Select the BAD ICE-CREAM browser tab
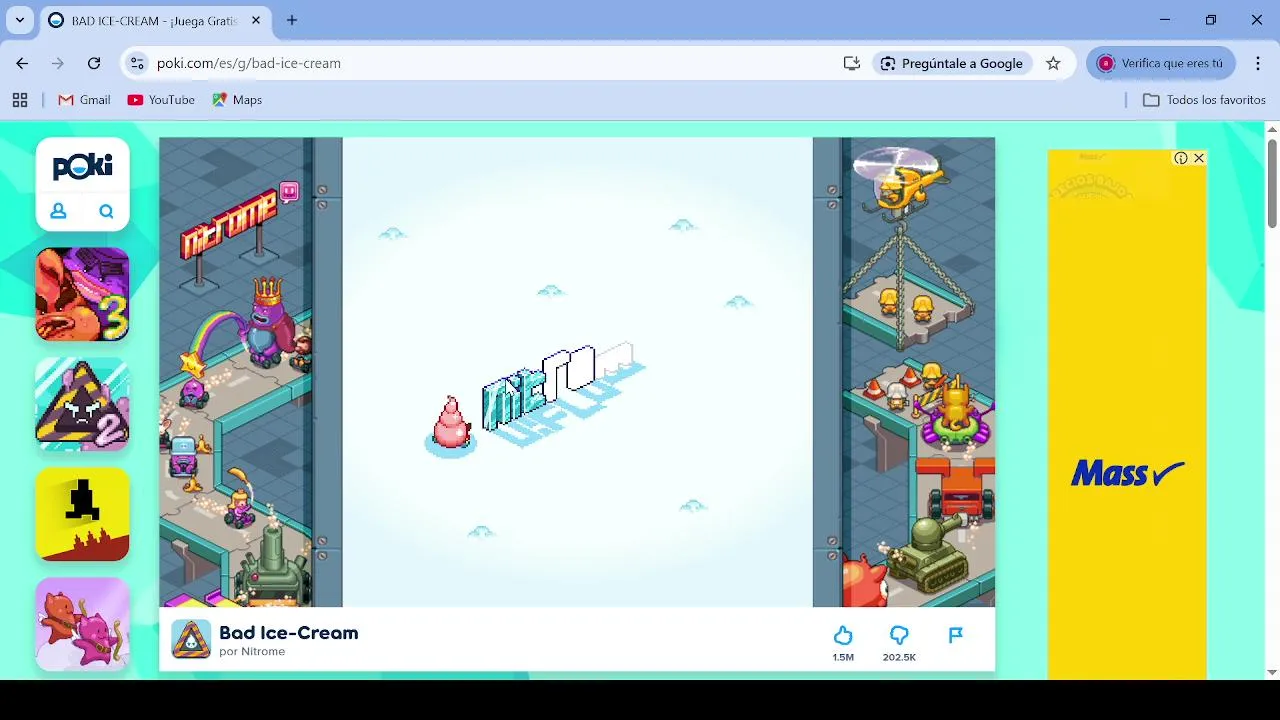 [x=154, y=20]
